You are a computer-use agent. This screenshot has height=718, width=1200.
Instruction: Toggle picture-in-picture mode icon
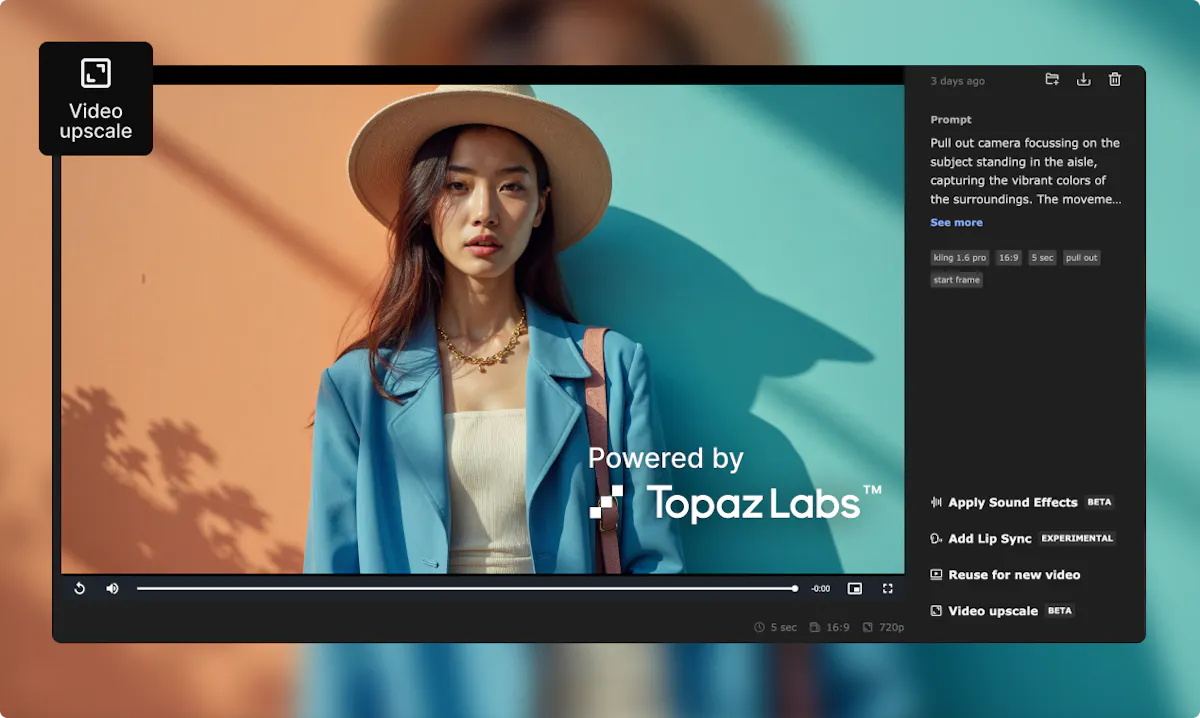[x=855, y=589]
